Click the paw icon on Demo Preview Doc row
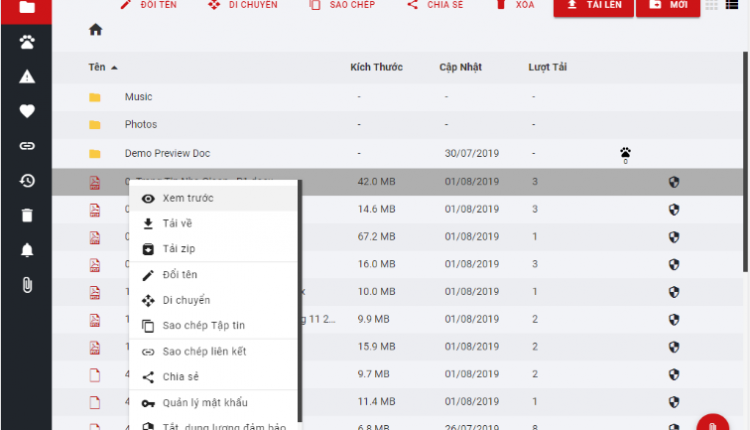This screenshot has width=750, height=430. tap(625, 154)
